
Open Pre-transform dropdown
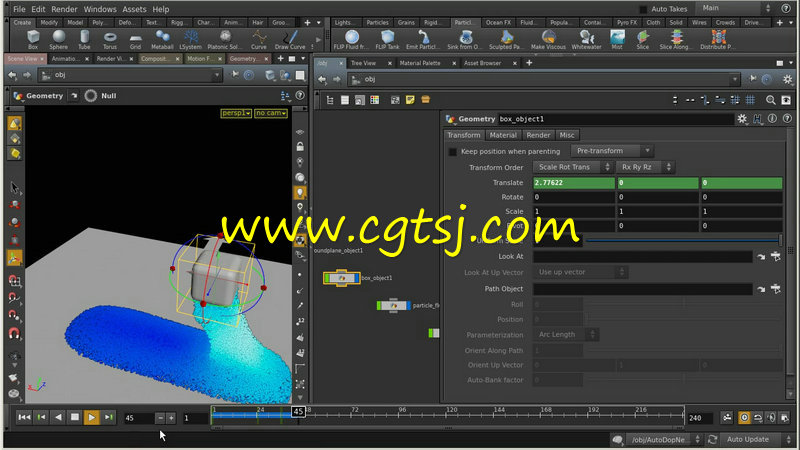point(612,151)
